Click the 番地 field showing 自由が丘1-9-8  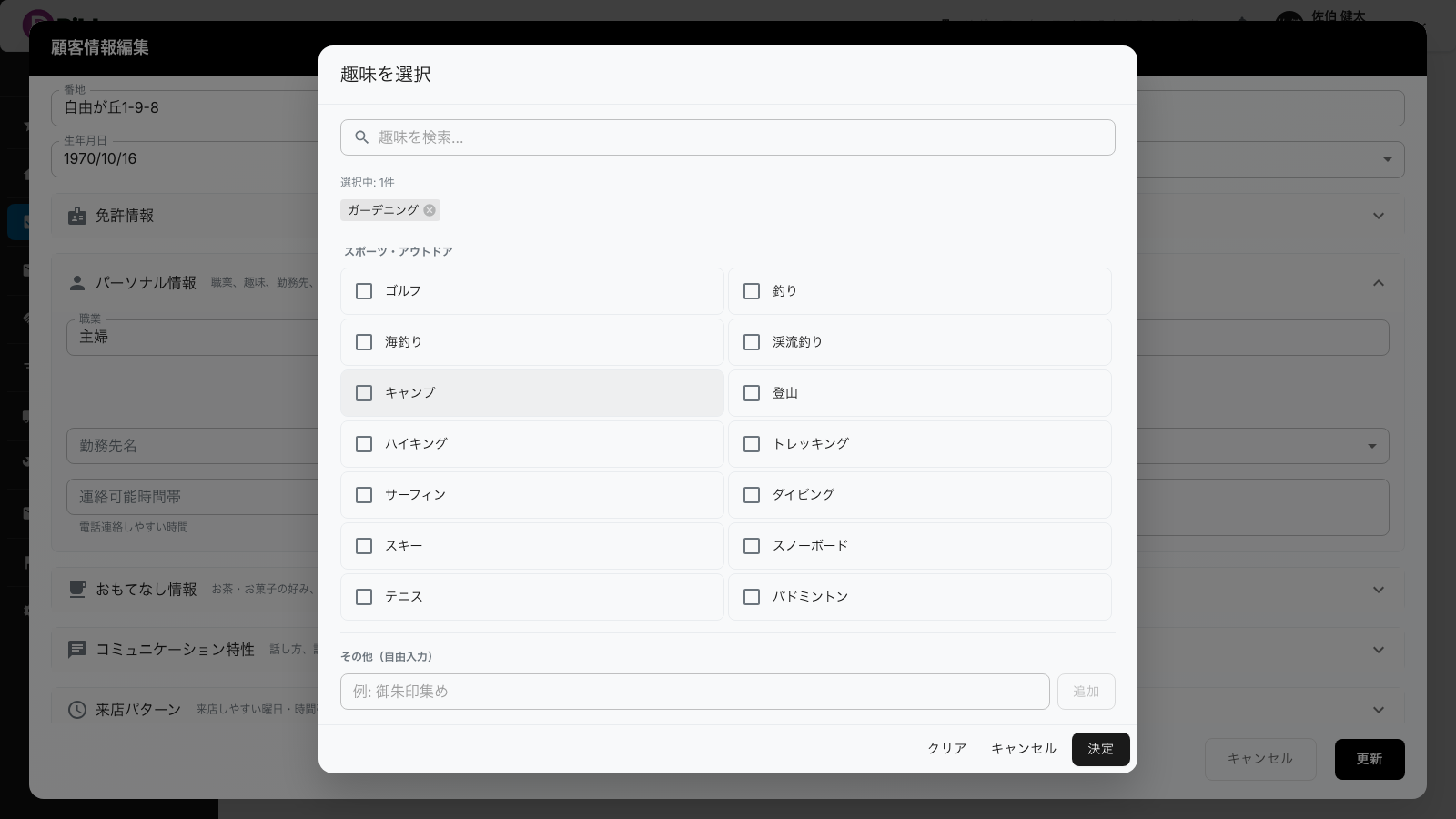click(x=185, y=107)
